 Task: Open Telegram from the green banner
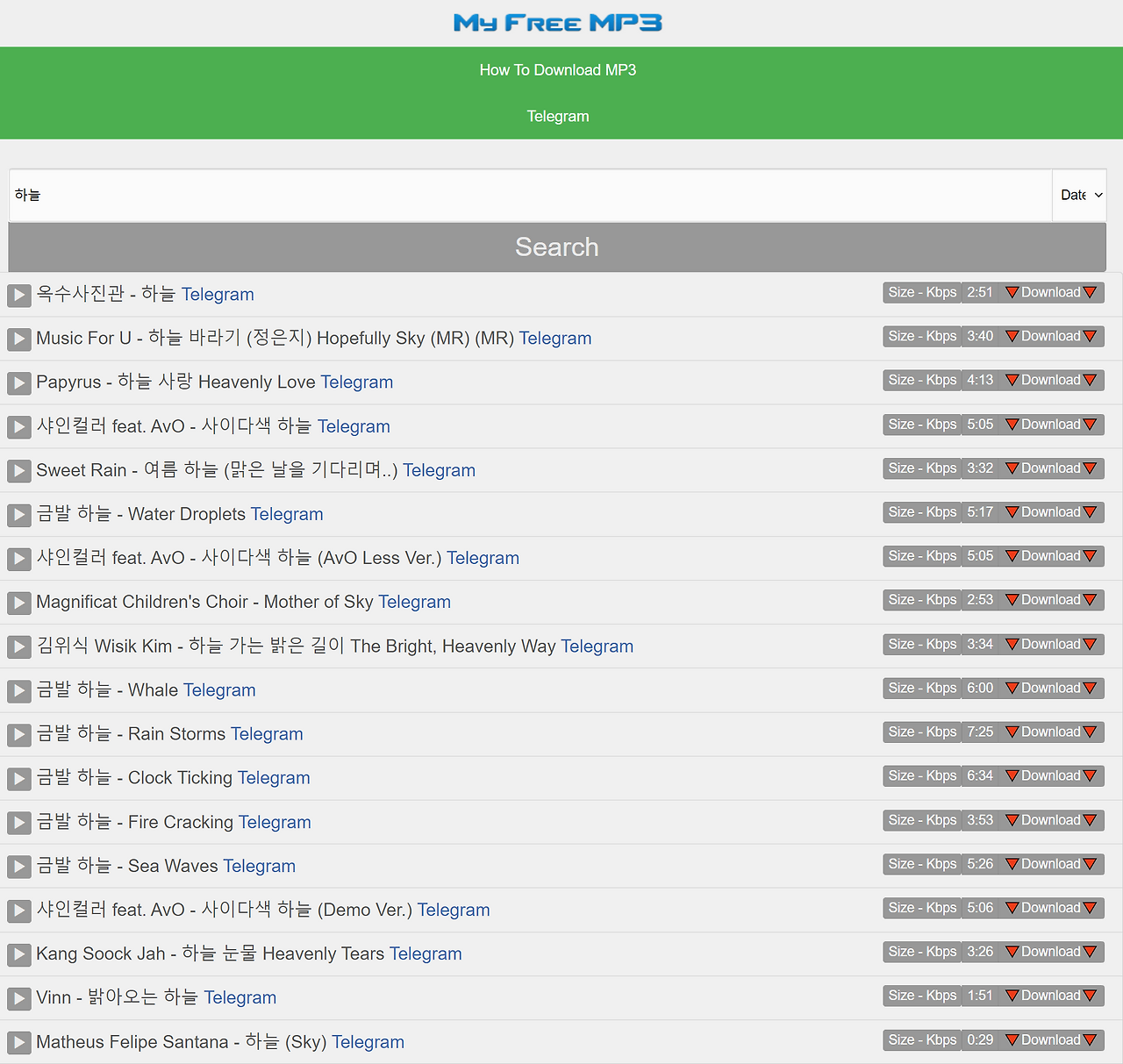pyautogui.click(x=557, y=116)
